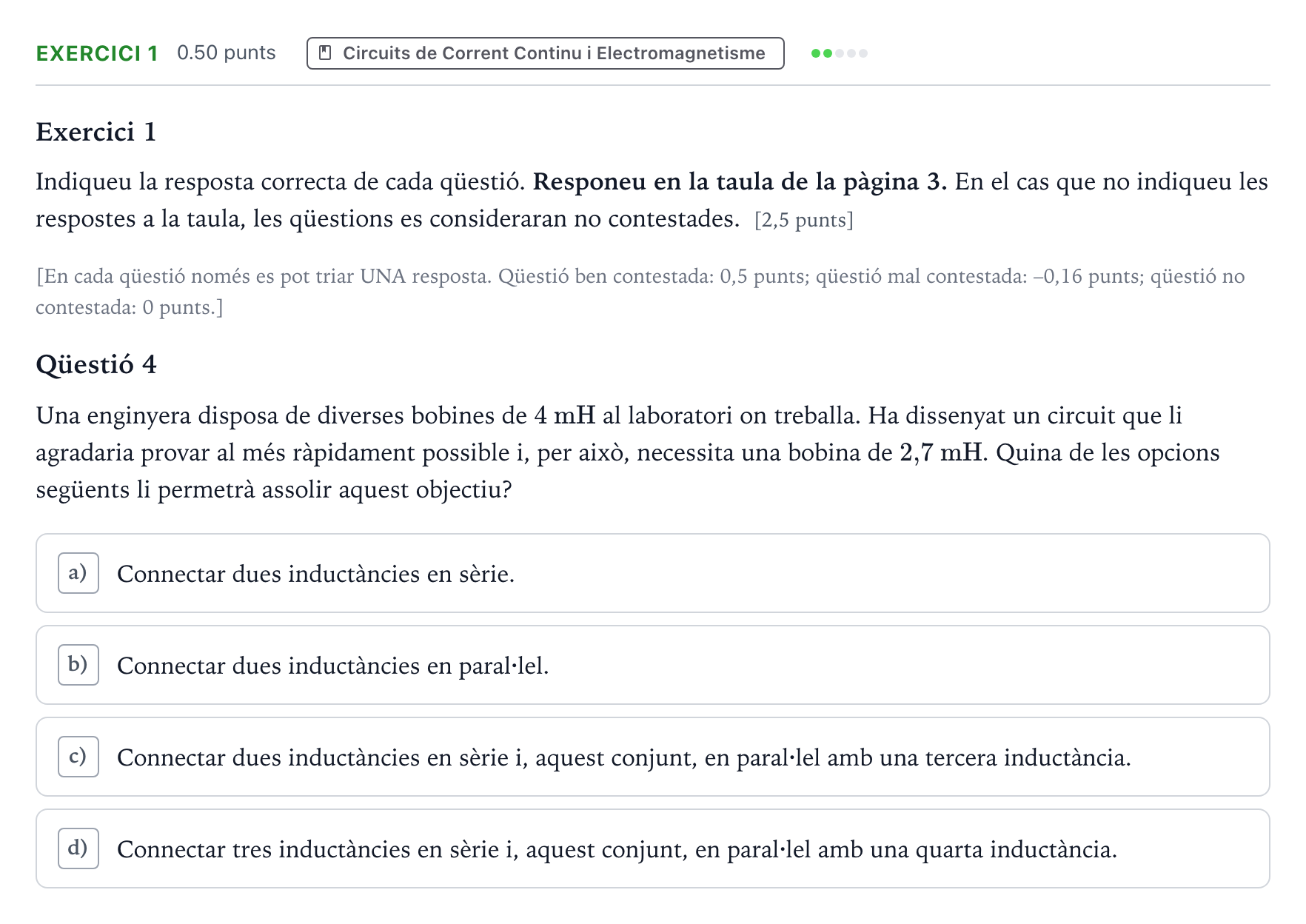Screen dimensions: 1306x924
Task: Mark answer d) with a quarta inductància
Action: 653,848
